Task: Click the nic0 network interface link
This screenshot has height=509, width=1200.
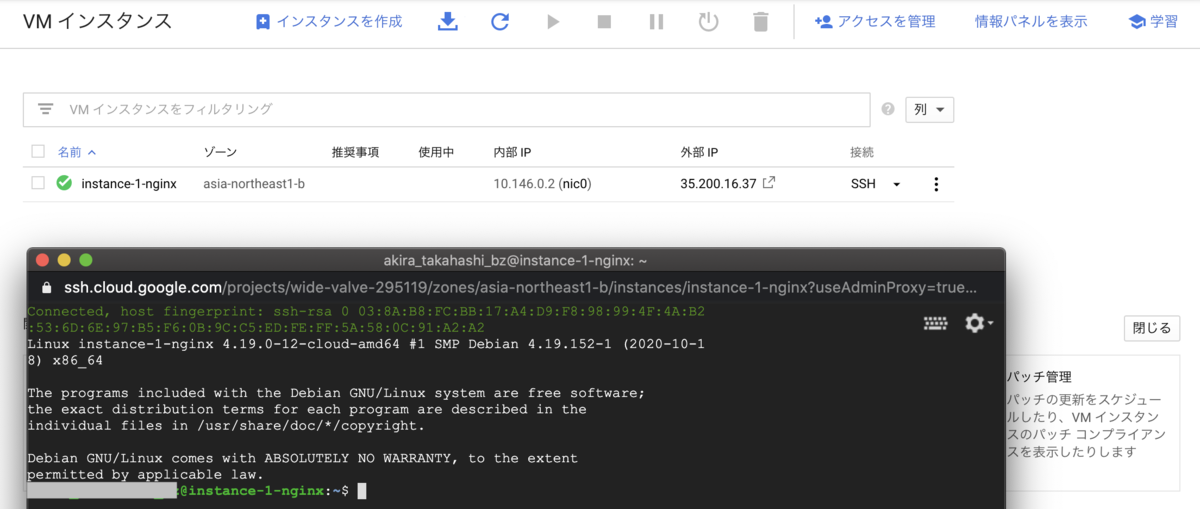Action: pyautogui.click(x=575, y=184)
